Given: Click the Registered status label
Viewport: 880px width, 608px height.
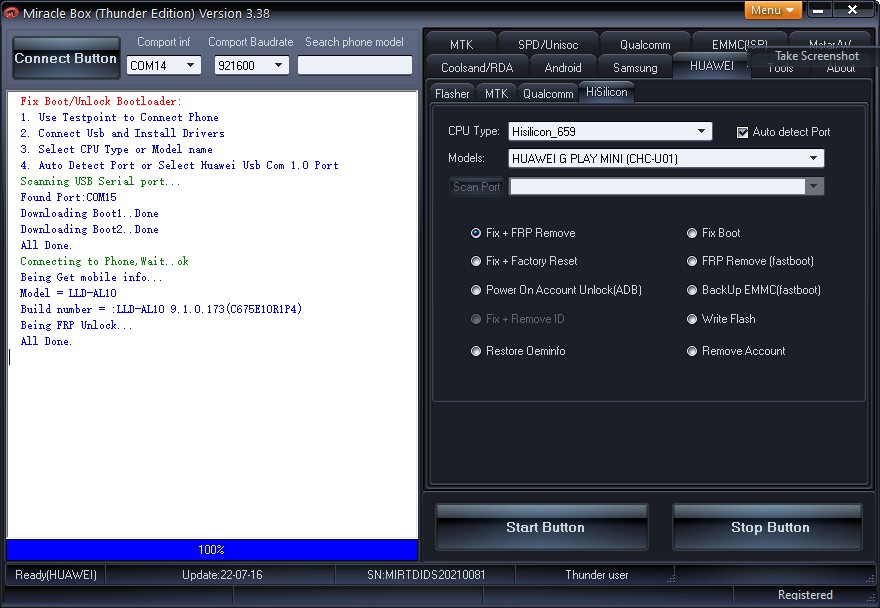Looking at the screenshot, I should coord(805,595).
